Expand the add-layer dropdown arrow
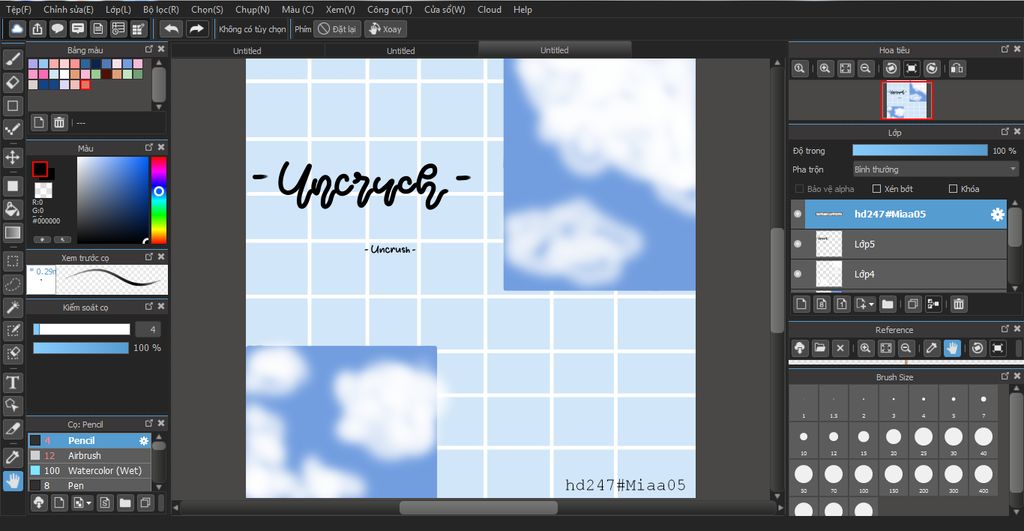The width and height of the screenshot is (1024, 531). coord(871,304)
